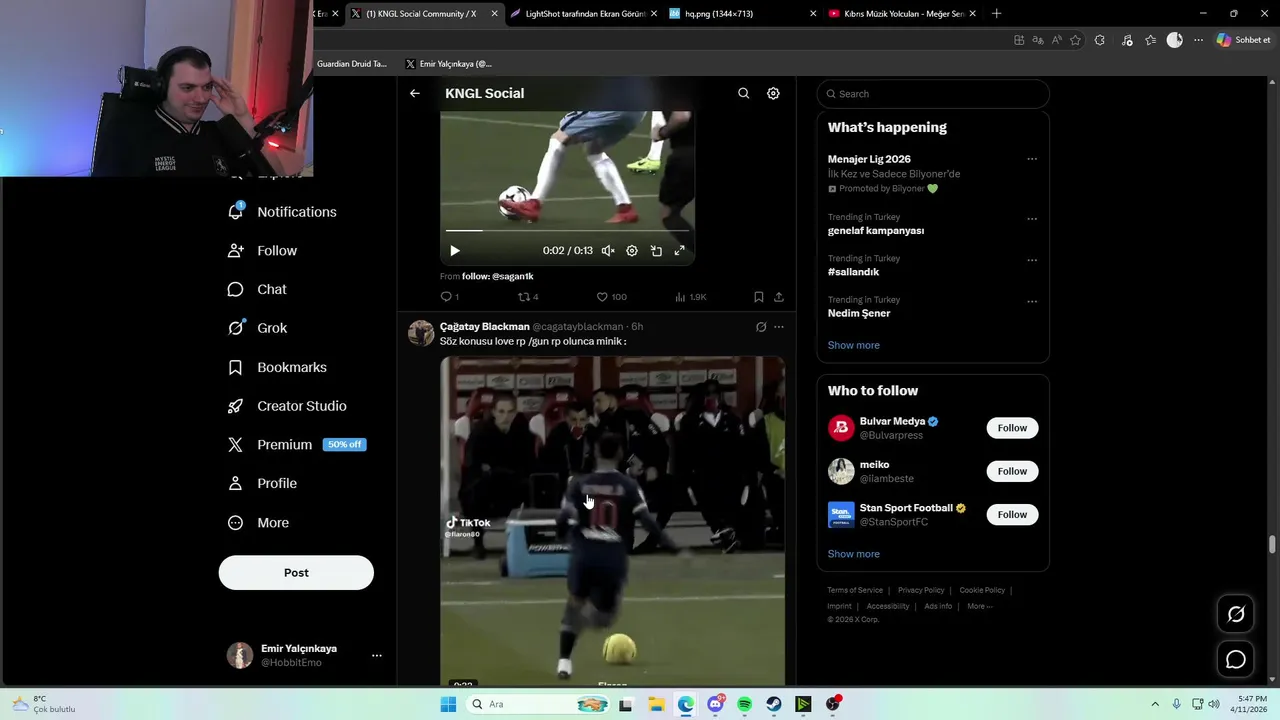Click the Post button
The height and width of the screenshot is (720, 1280).
296,573
